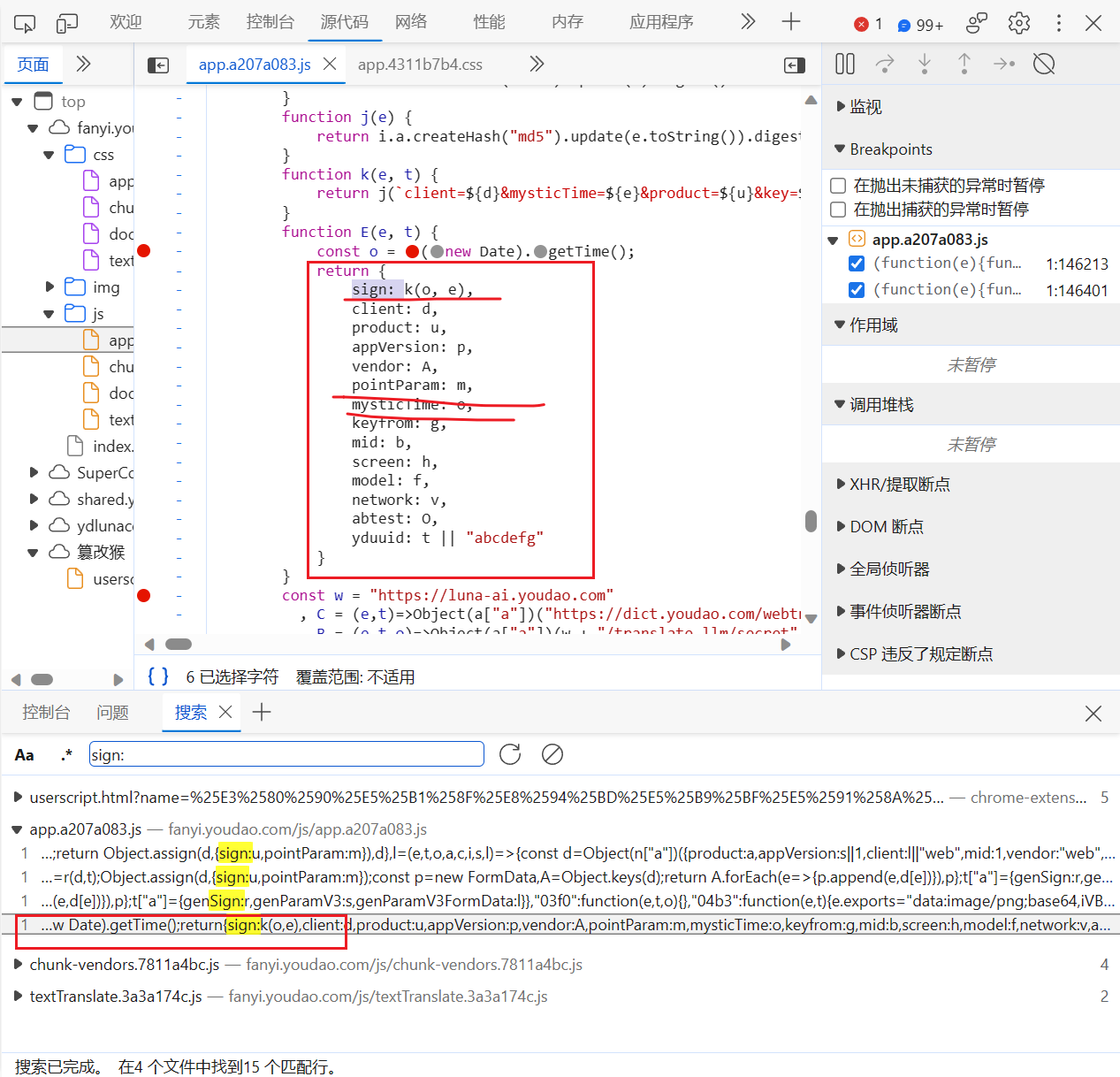The height and width of the screenshot is (1077, 1120).
Task: Toggle regular expression search option
Action: 66,755
